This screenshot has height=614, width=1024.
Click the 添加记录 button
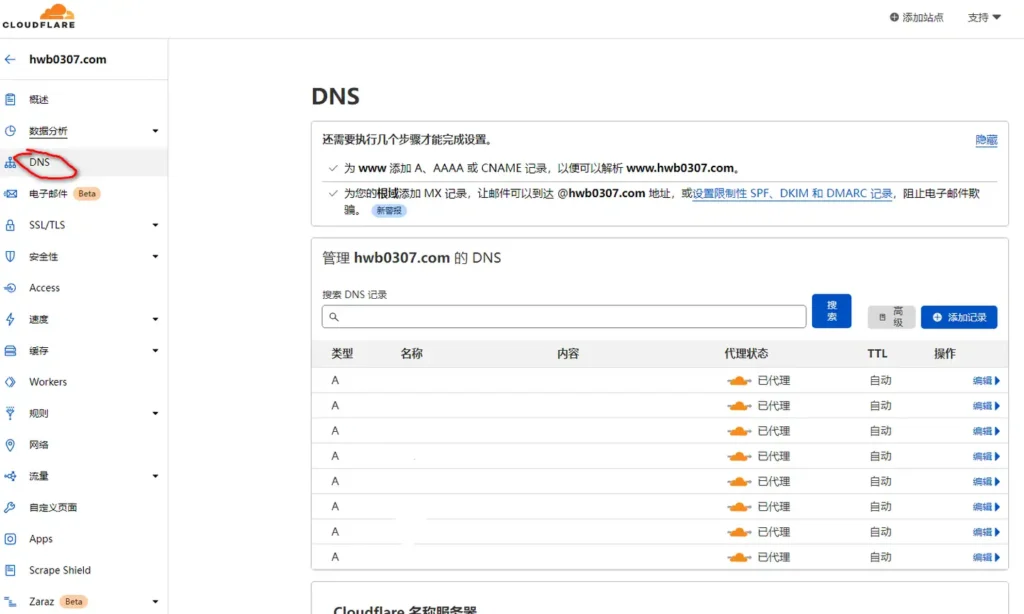pyautogui.click(x=958, y=317)
